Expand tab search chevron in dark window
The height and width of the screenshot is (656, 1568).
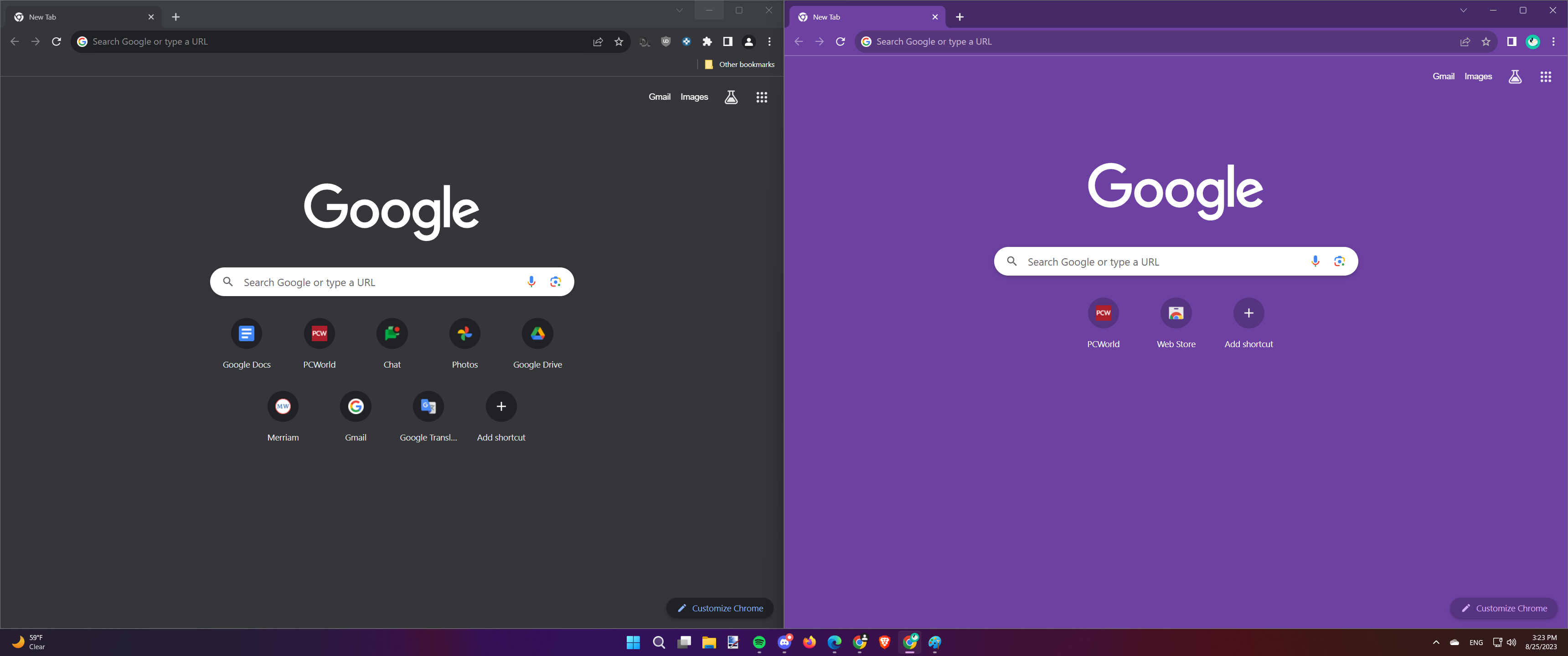(679, 10)
